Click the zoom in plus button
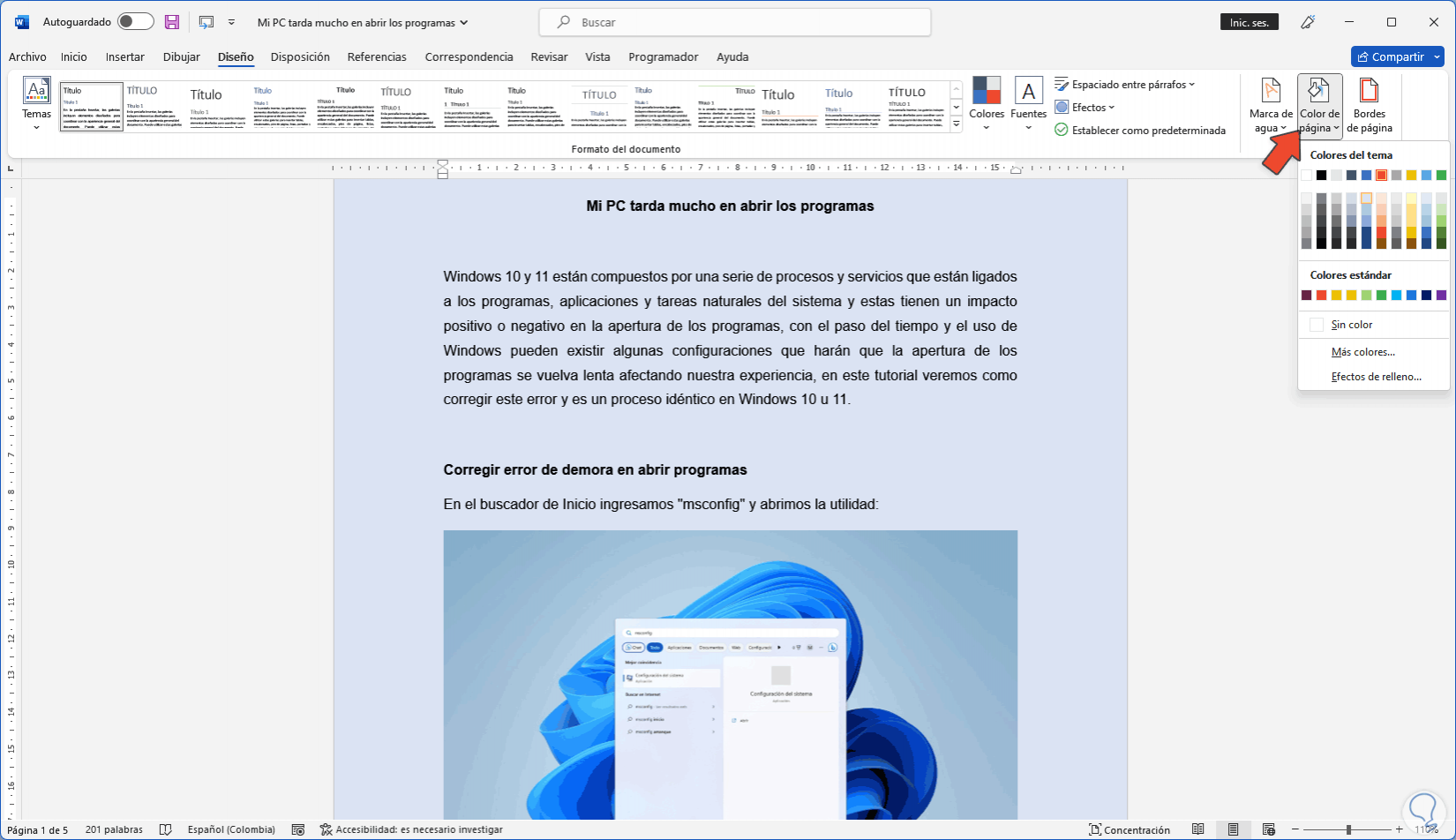The width and height of the screenshot is (1456, 840). [x=1400, y=829]
